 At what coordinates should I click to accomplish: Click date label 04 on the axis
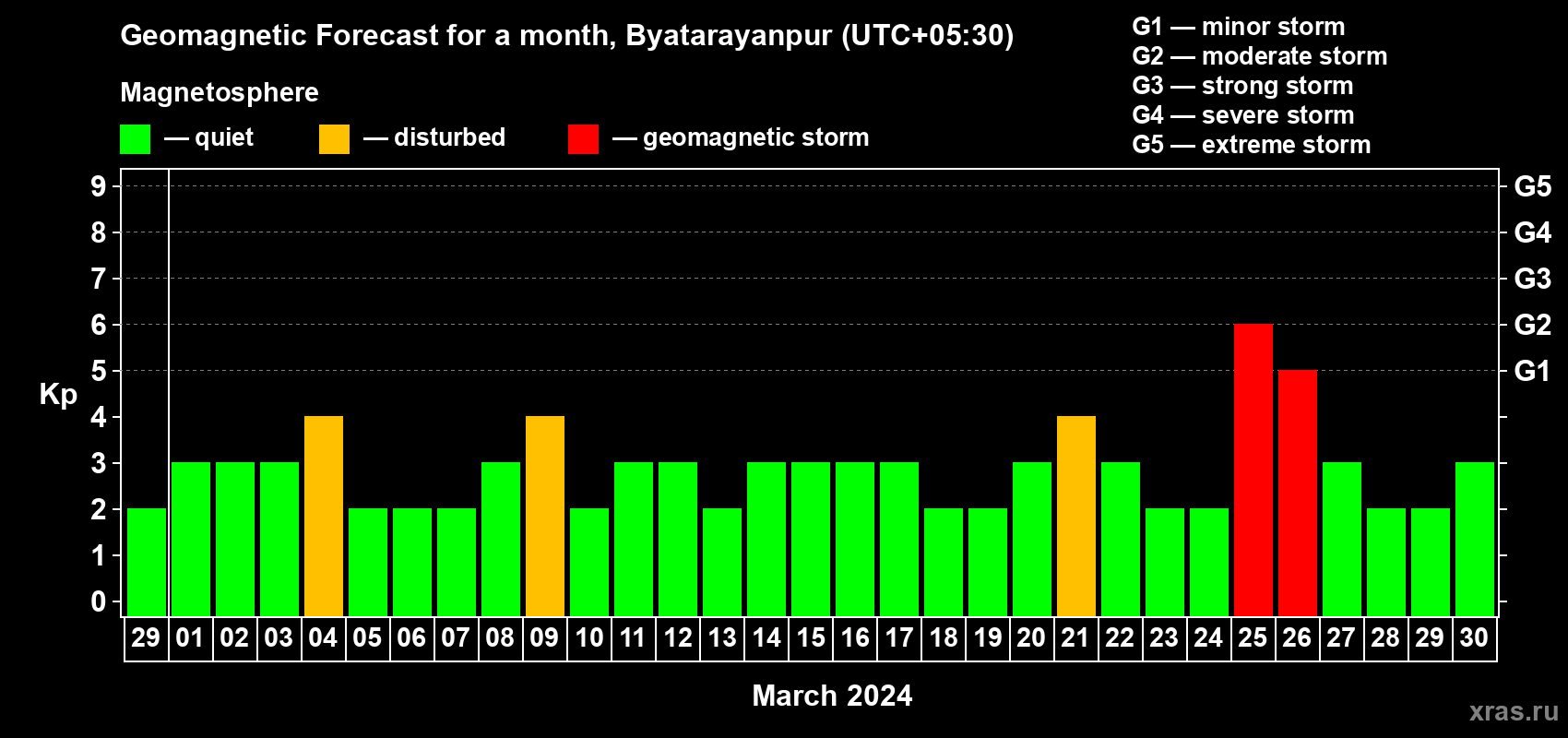tap(323, 637)
